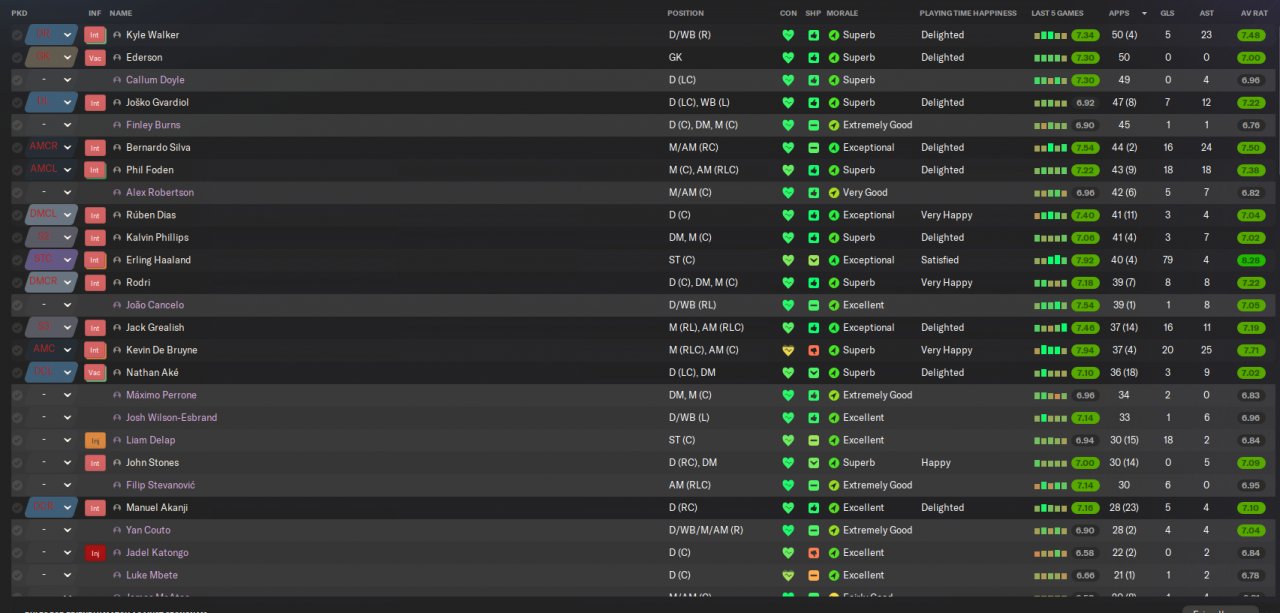The width and height of the screenshot is (1280, 613).
Task: Open Ederson's GK picked-position dropdown
Action: [x=67, y=58]
